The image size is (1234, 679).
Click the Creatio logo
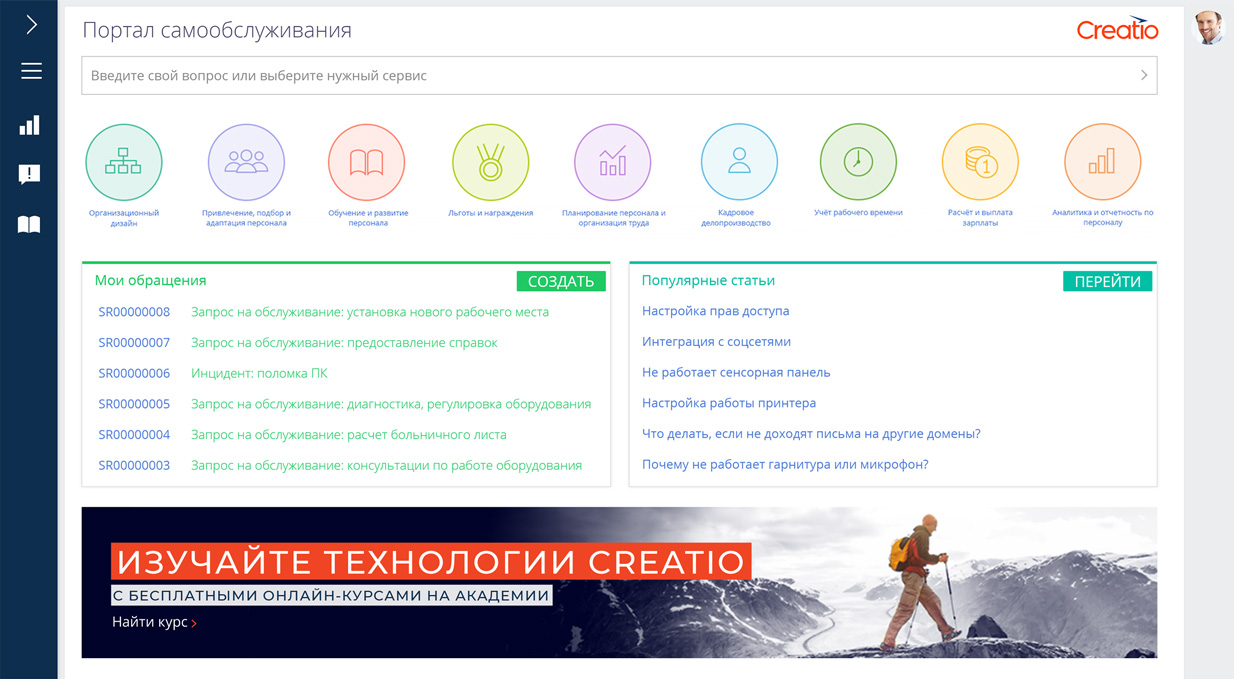pyautogui.click(x=1117, y=29)
